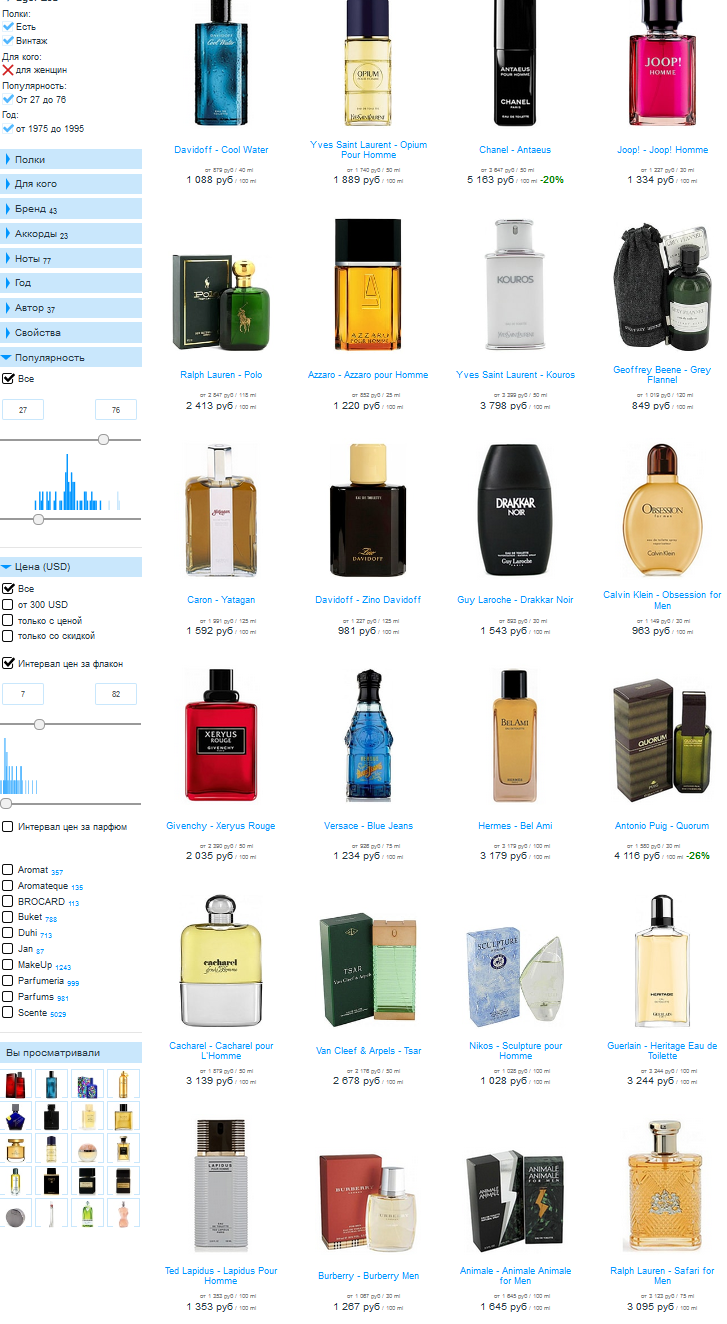Expand the Аккорды filter section
This screenshot has height=1324, width=727.
coord(71,234)
